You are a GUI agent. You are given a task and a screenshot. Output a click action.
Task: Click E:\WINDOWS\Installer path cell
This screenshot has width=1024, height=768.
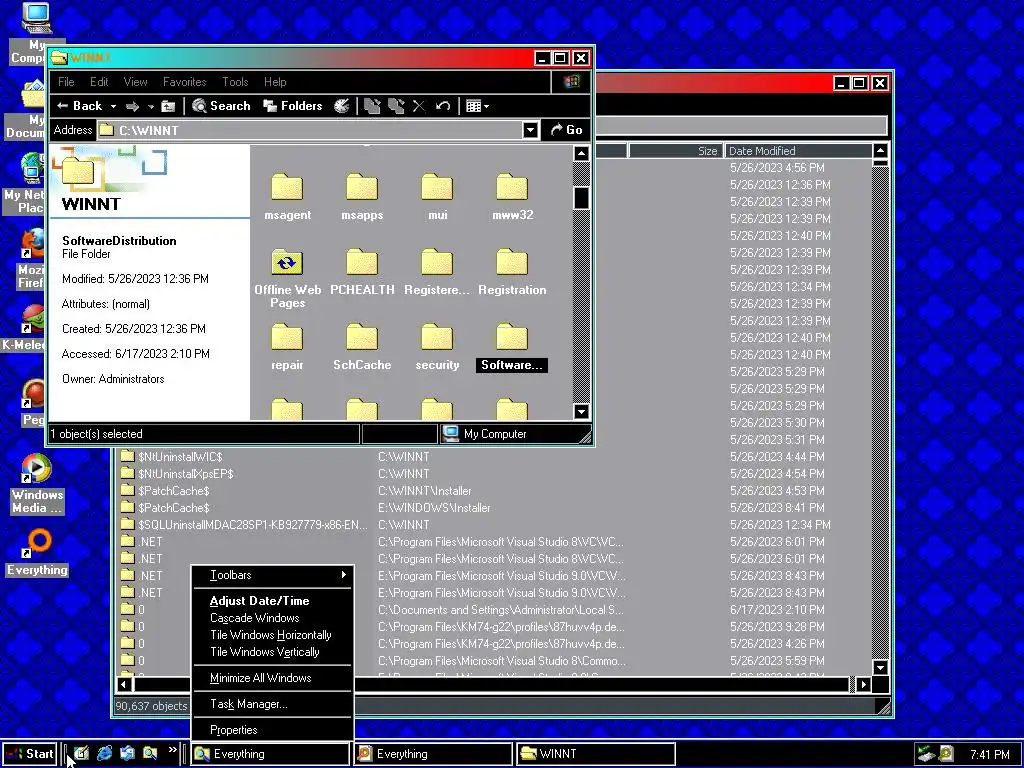(x=434, y=507)
